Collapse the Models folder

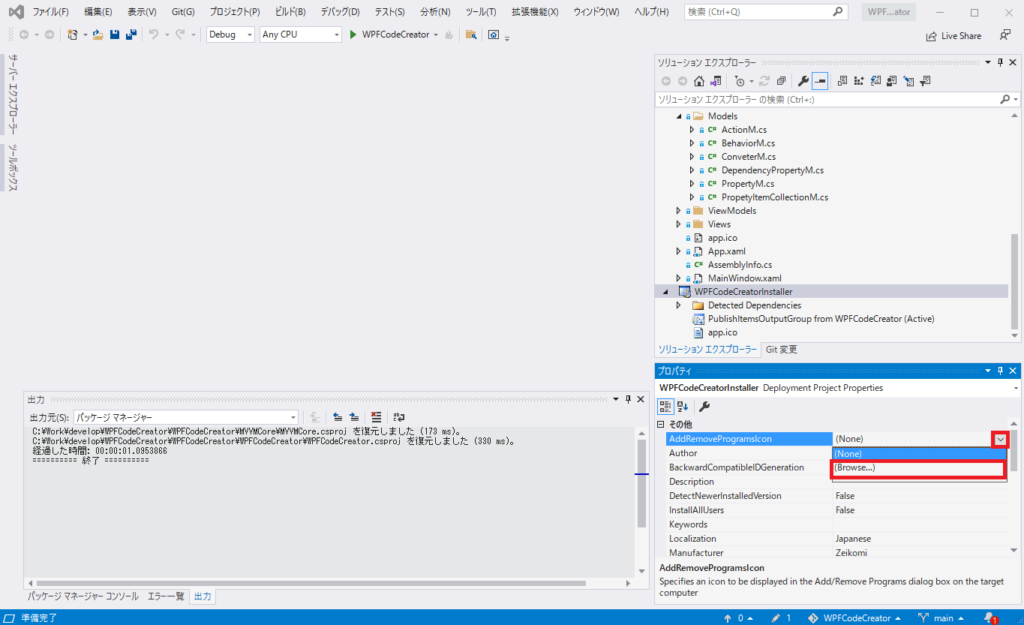tap(679, 116)
